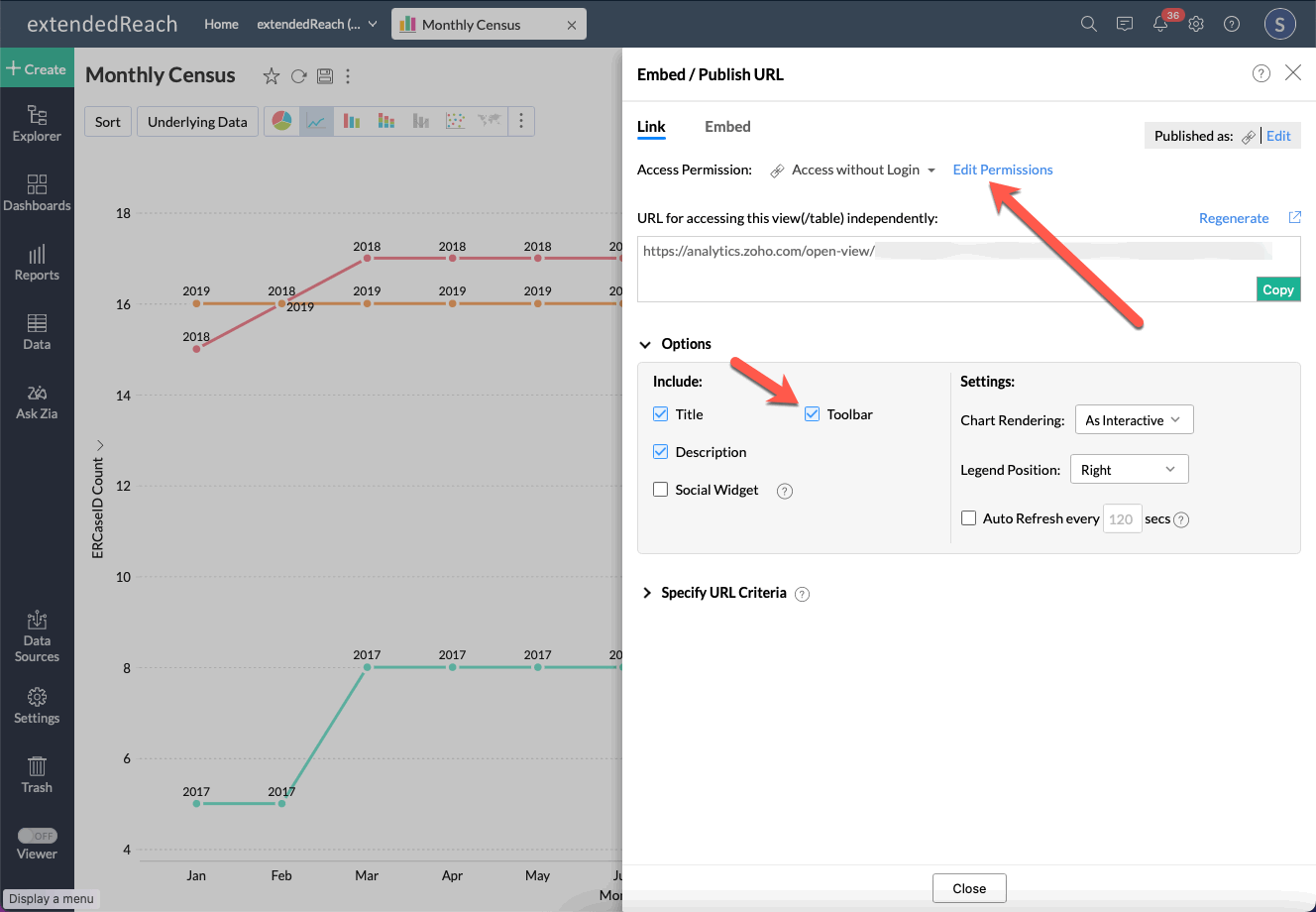
Task: Open Trash in the sidebar
Action: click(37, 775)
